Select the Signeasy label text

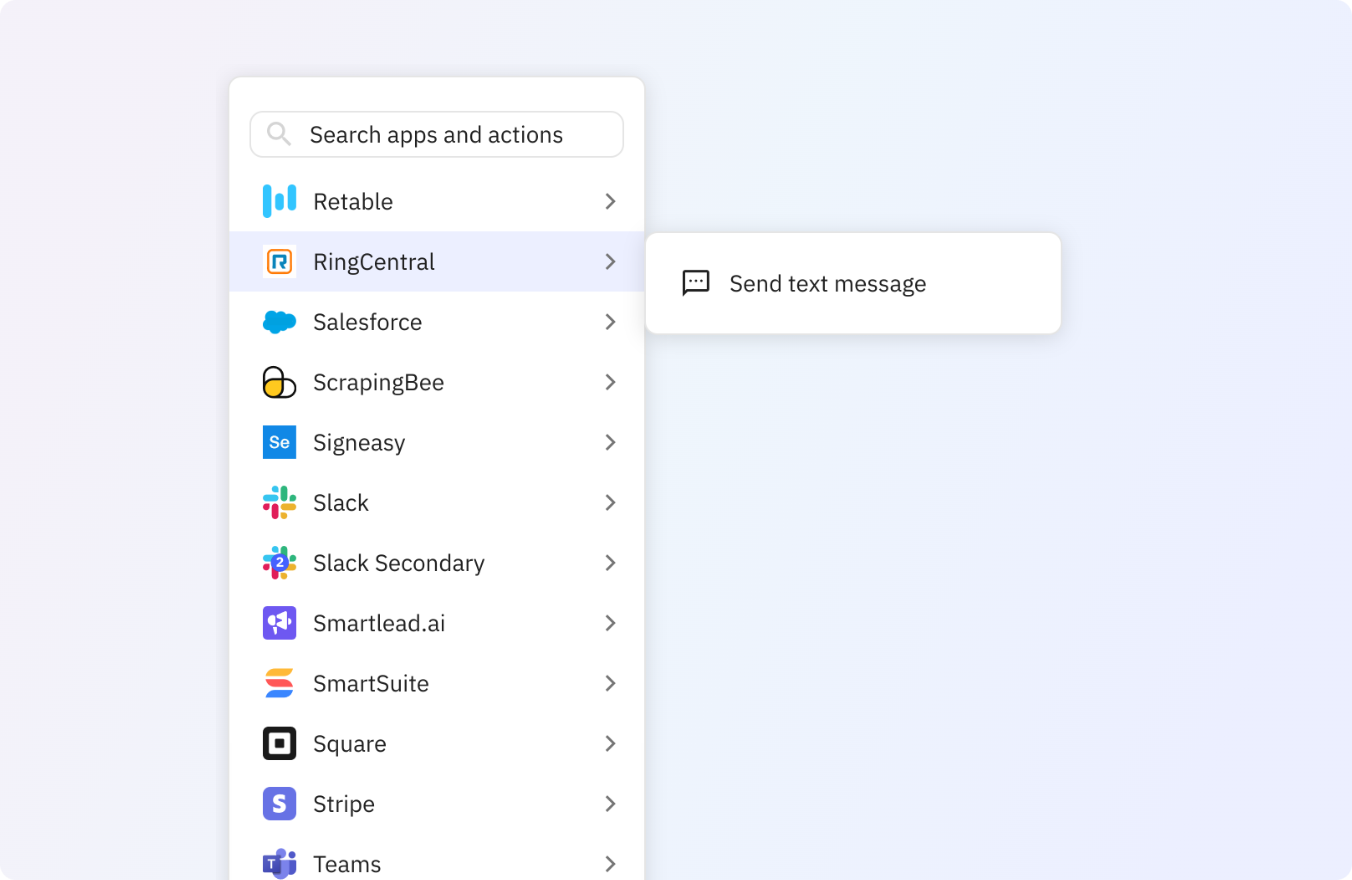pos(359,442)
